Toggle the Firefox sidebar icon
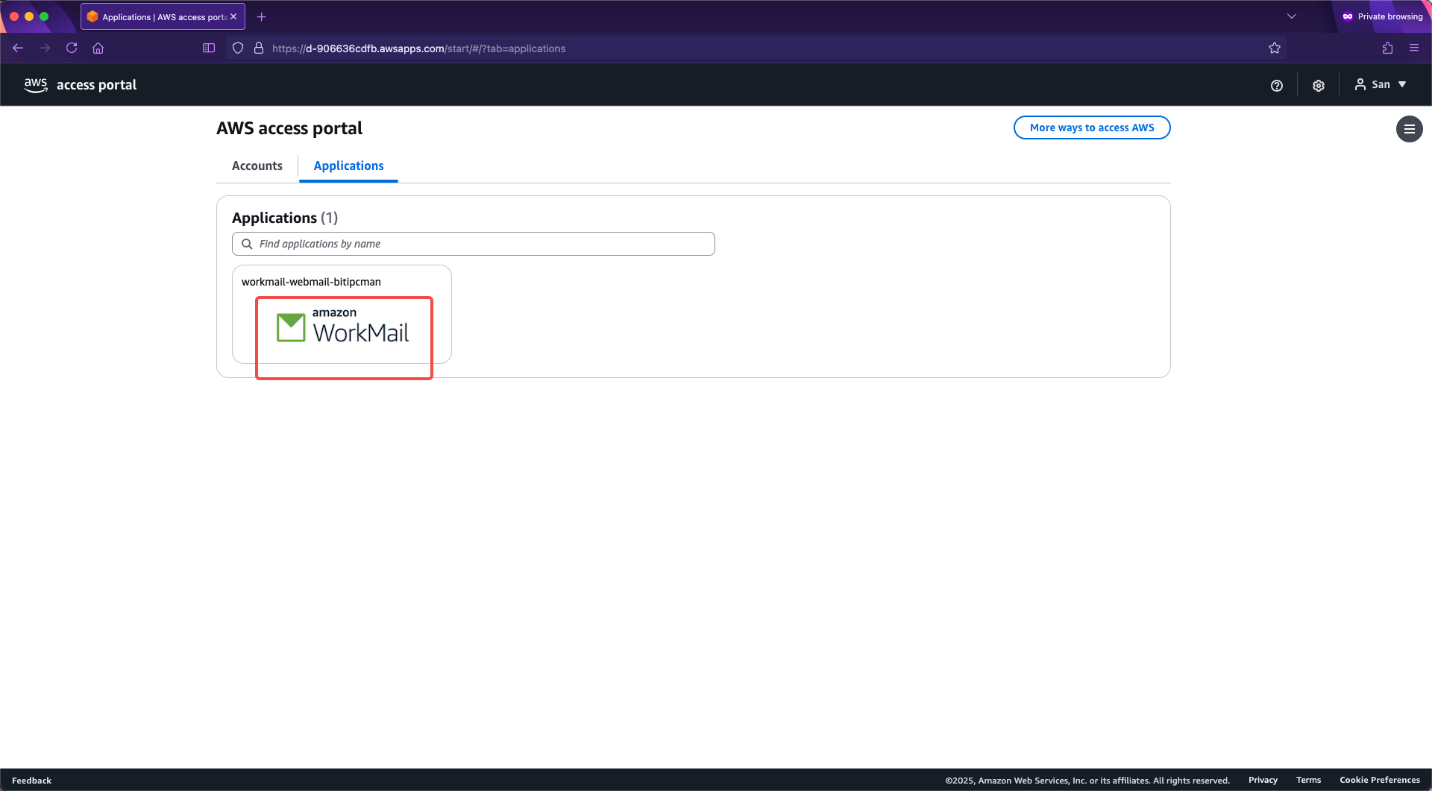 point(209,48)
